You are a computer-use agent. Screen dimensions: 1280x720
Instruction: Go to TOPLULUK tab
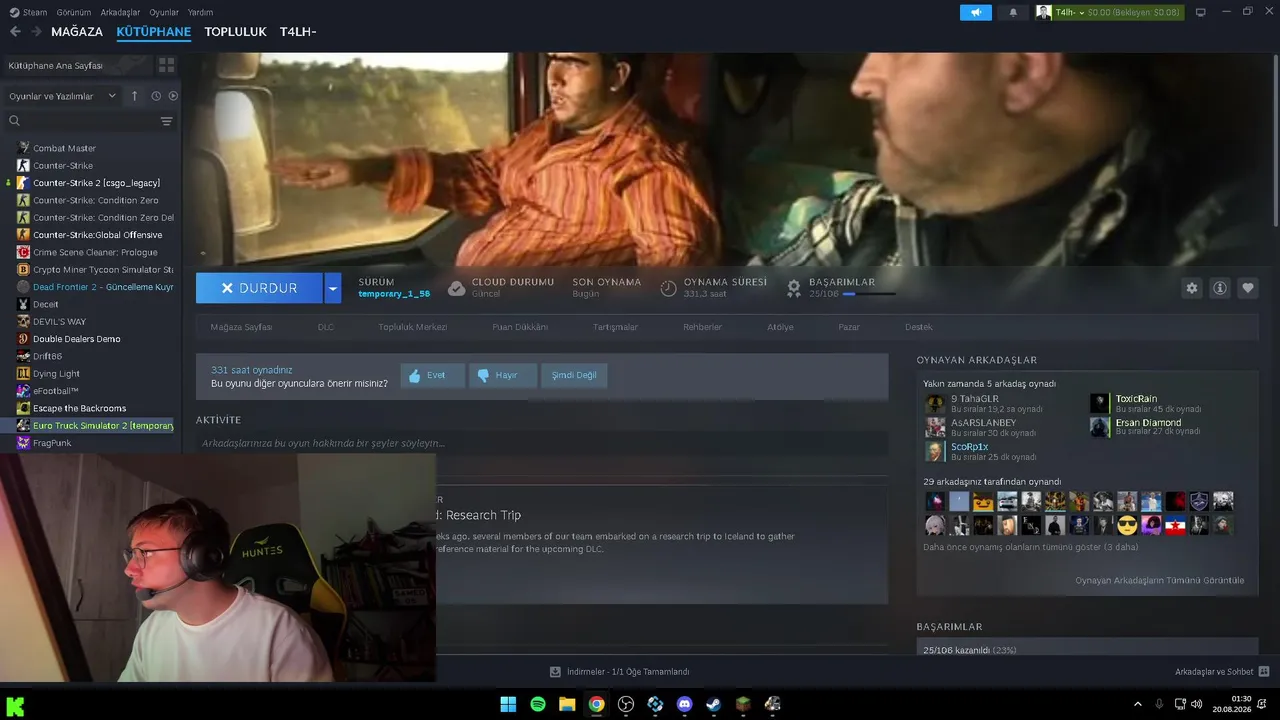pos(235,32)
